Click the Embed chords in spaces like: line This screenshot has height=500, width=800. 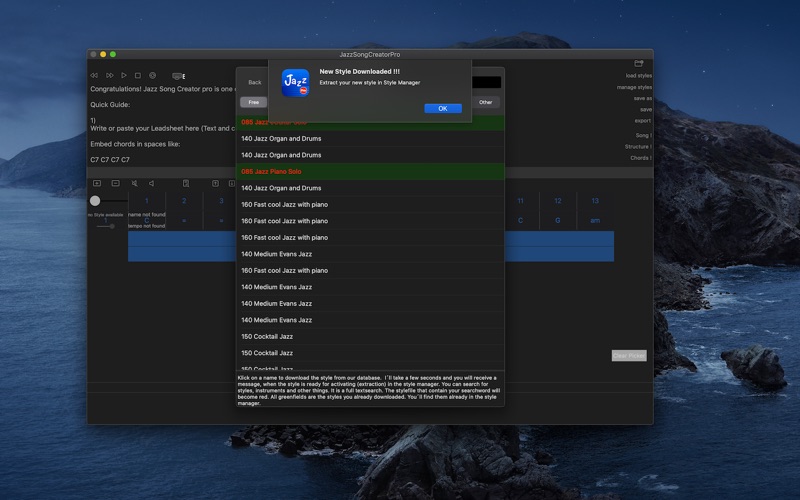click(x=135, y=144)
